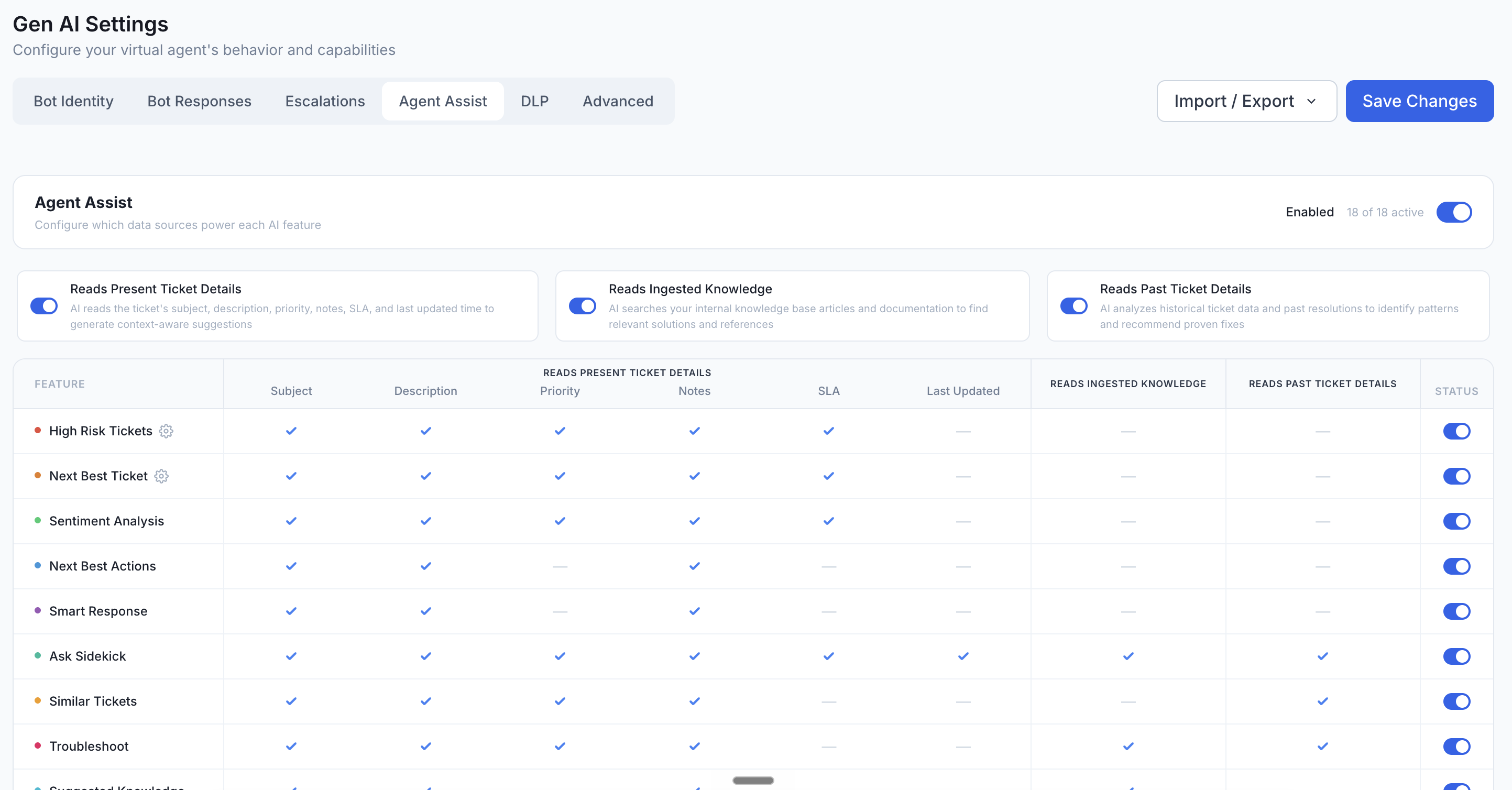1512x790 pixels.
Task: Toggle Reads Past Ticket Details switch
Action: (x=1073, y=306)
